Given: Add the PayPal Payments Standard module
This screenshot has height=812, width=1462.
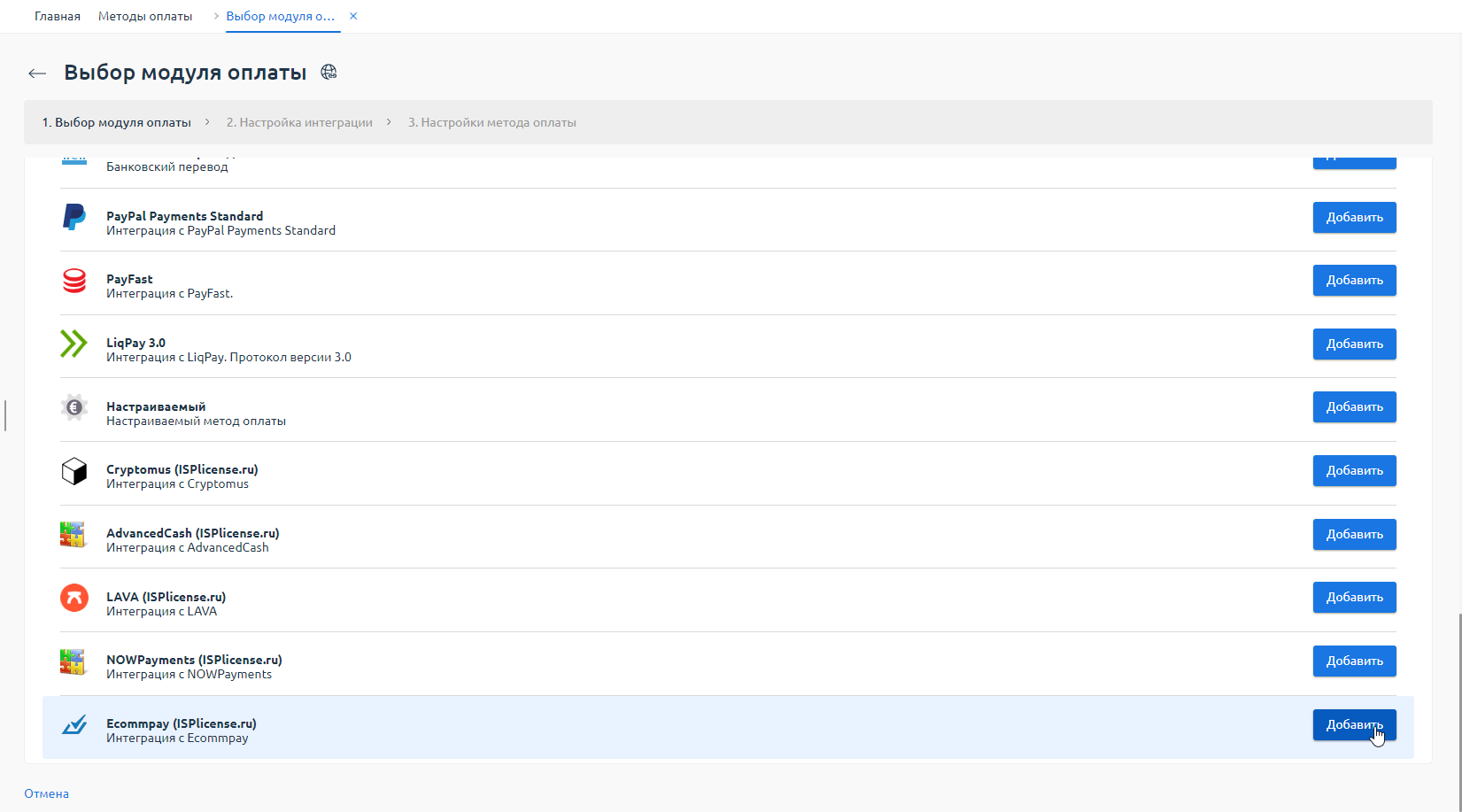Looking at the screenshot, I should (x=1354, y=217).
